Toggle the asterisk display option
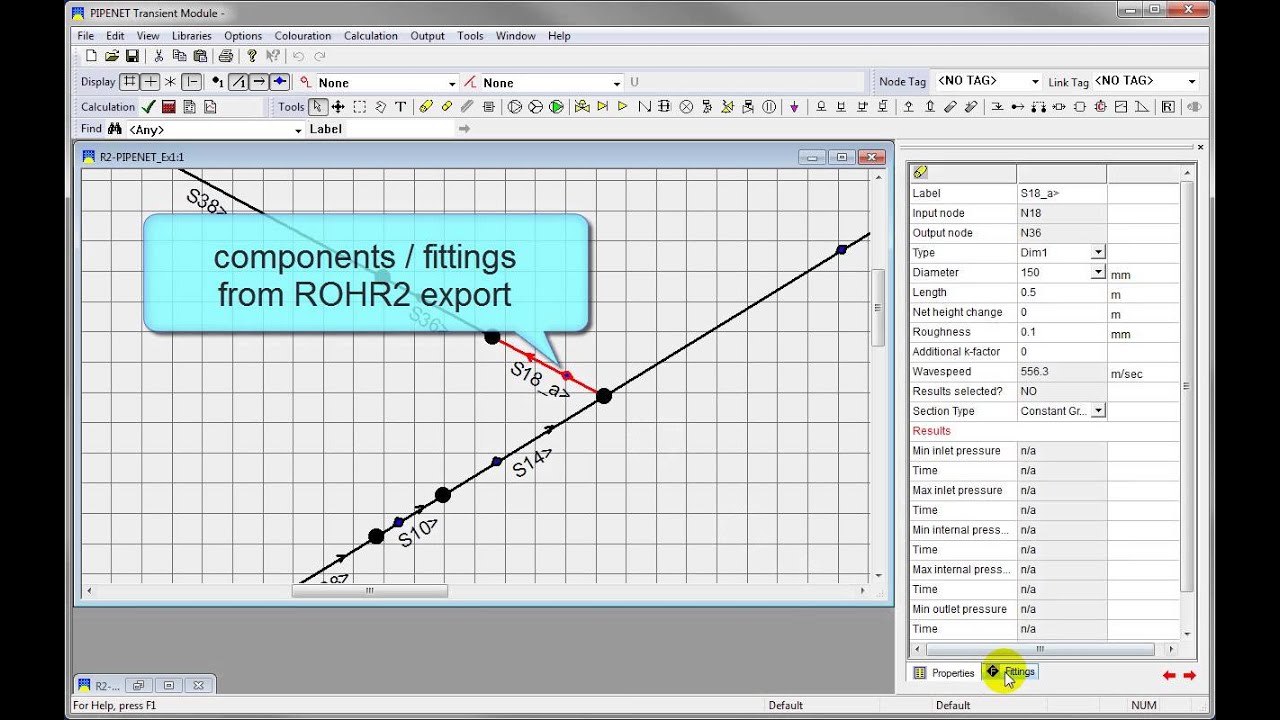Screen dimensions: 1280x720 pyautogui.click(x=170, y=82)
